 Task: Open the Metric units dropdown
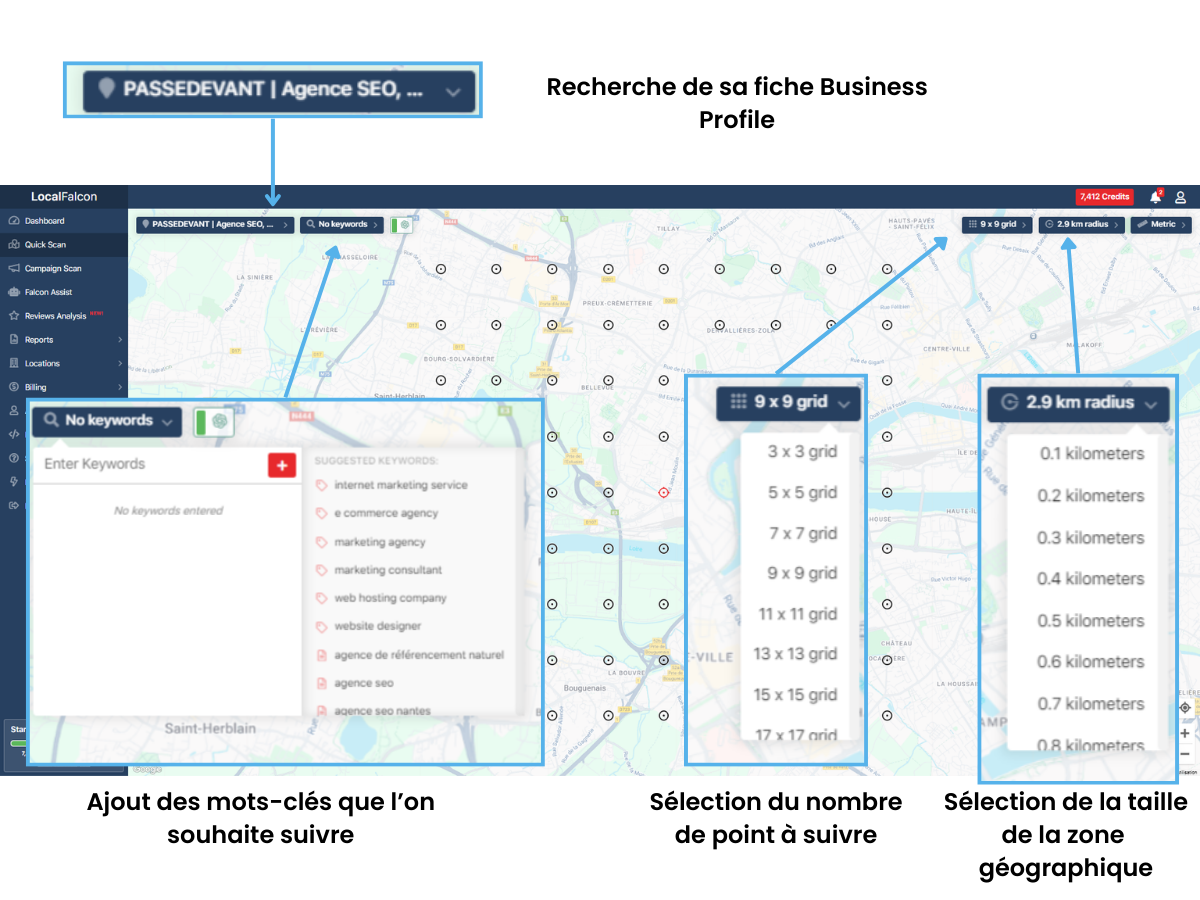click(x=1161, y=225)
